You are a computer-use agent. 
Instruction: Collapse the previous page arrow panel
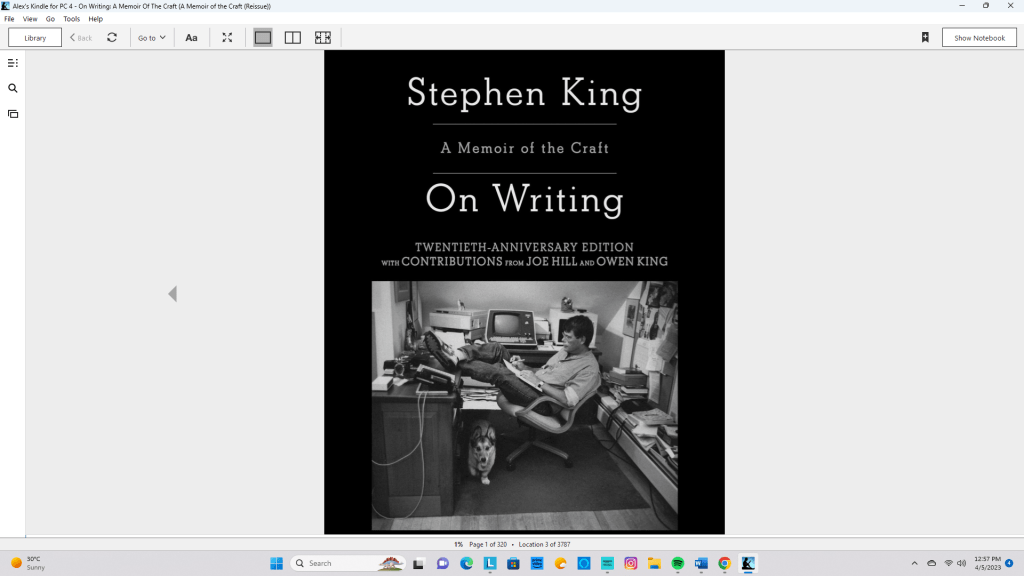[172, 293]
